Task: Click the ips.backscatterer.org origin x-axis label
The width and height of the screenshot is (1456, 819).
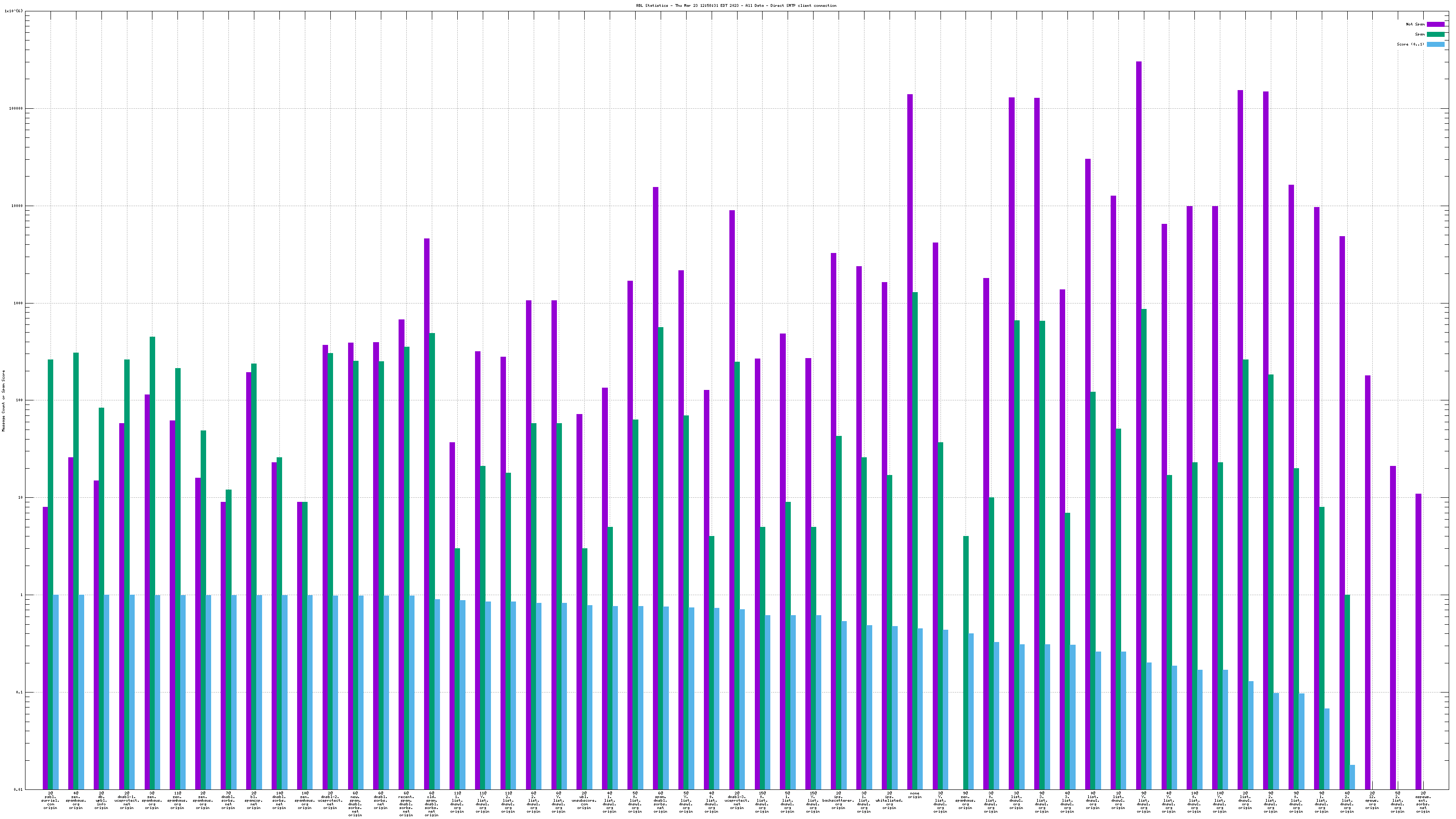Action: pos(838,800)
